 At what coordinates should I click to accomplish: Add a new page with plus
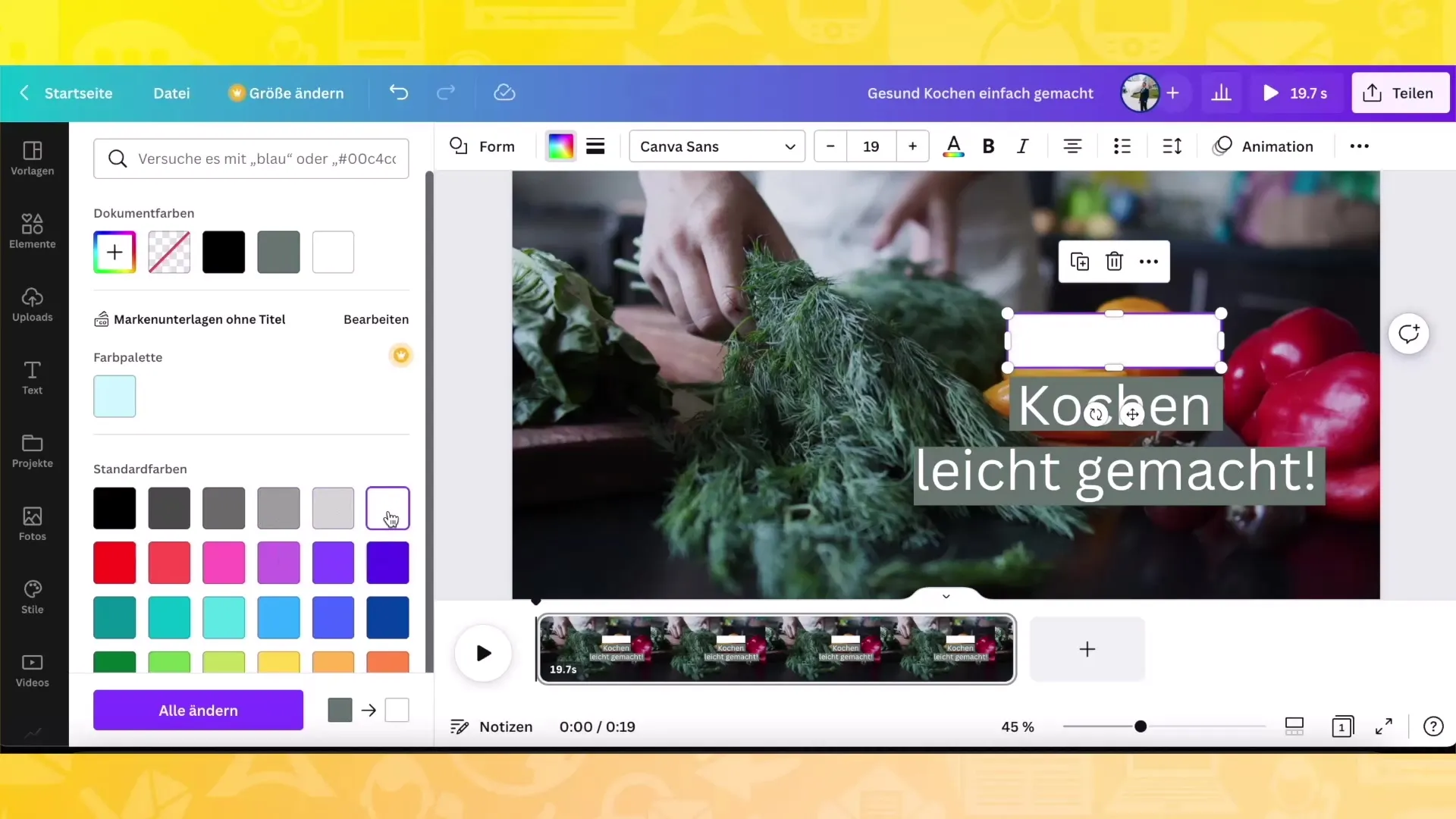coord(1087,649)
